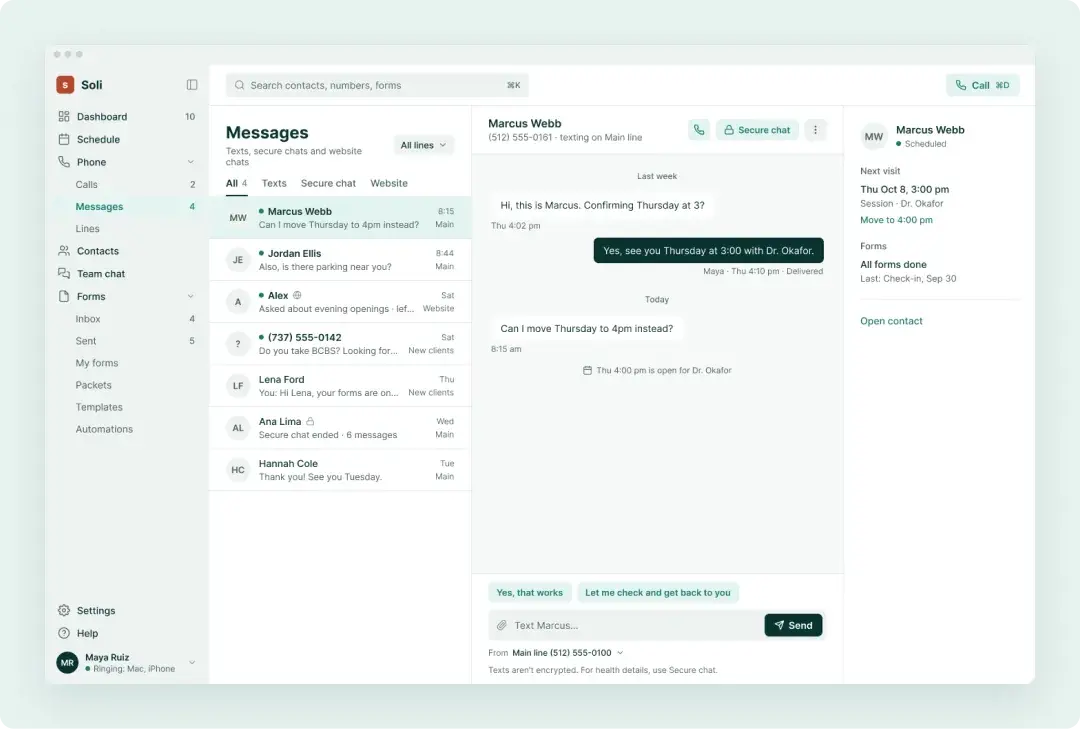Open Team chat bubbles icon
The image size is (1080, 729).
coord(64,274)
